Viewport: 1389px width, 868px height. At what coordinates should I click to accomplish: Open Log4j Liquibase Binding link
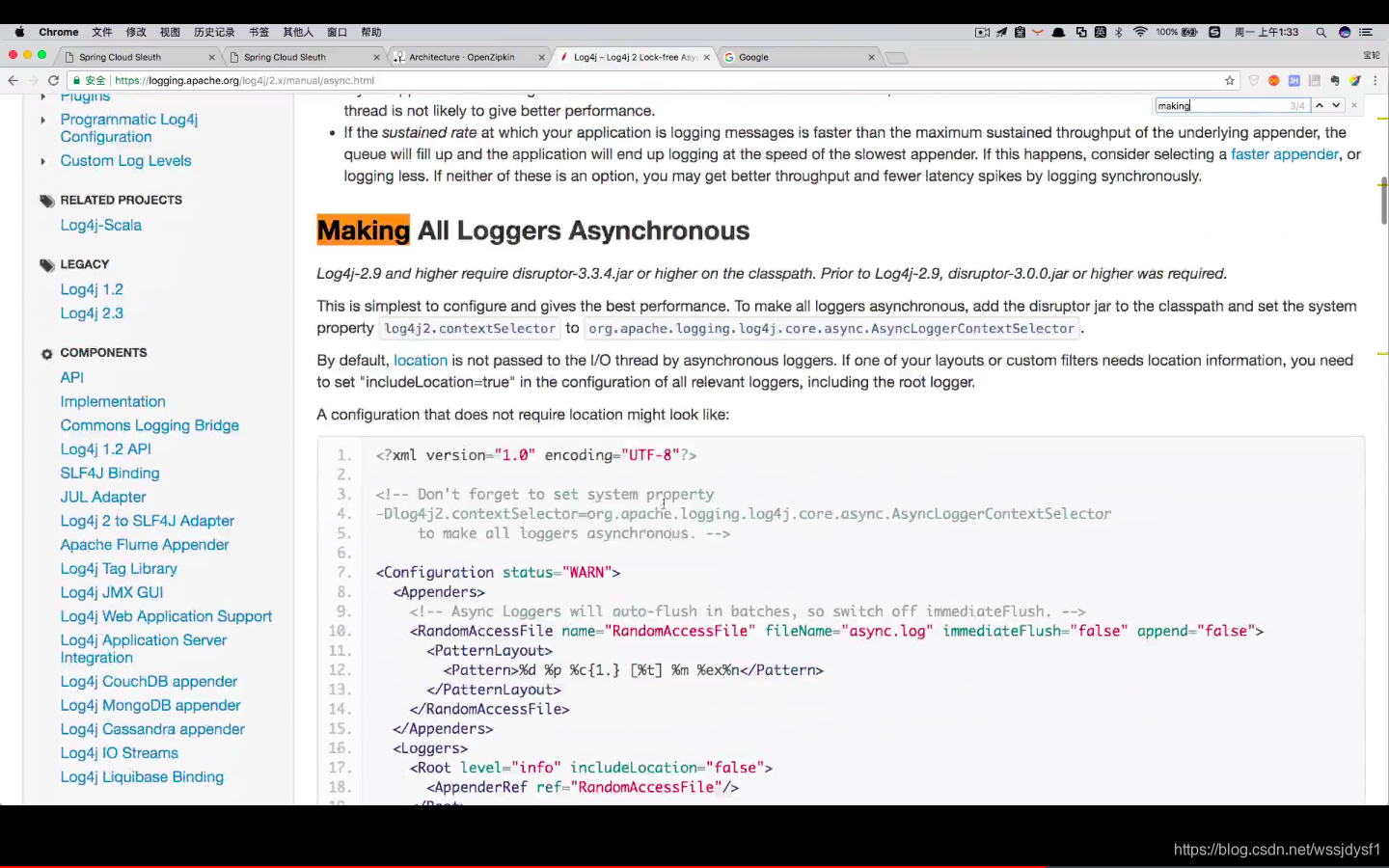[142, 777]
